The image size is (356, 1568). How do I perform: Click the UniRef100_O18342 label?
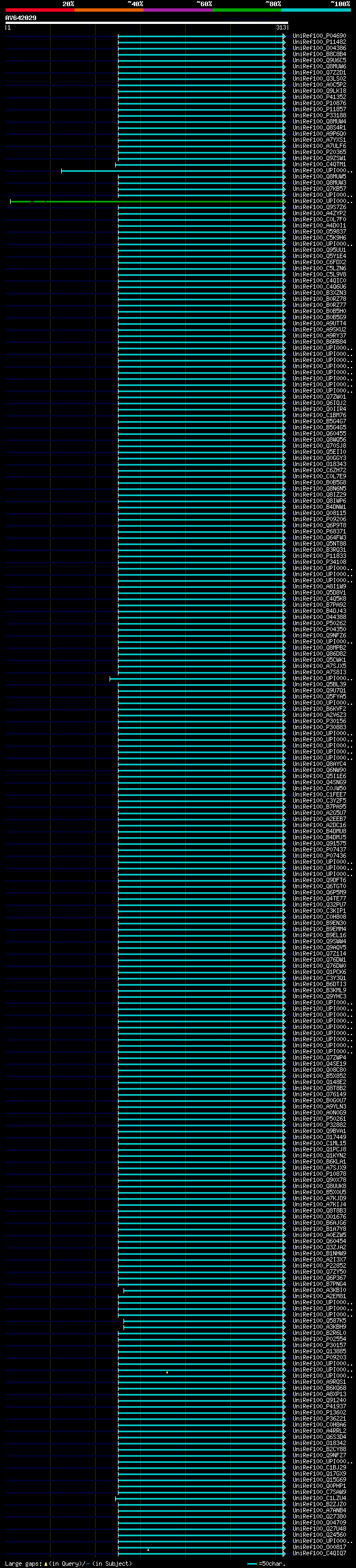(319, 1443)
